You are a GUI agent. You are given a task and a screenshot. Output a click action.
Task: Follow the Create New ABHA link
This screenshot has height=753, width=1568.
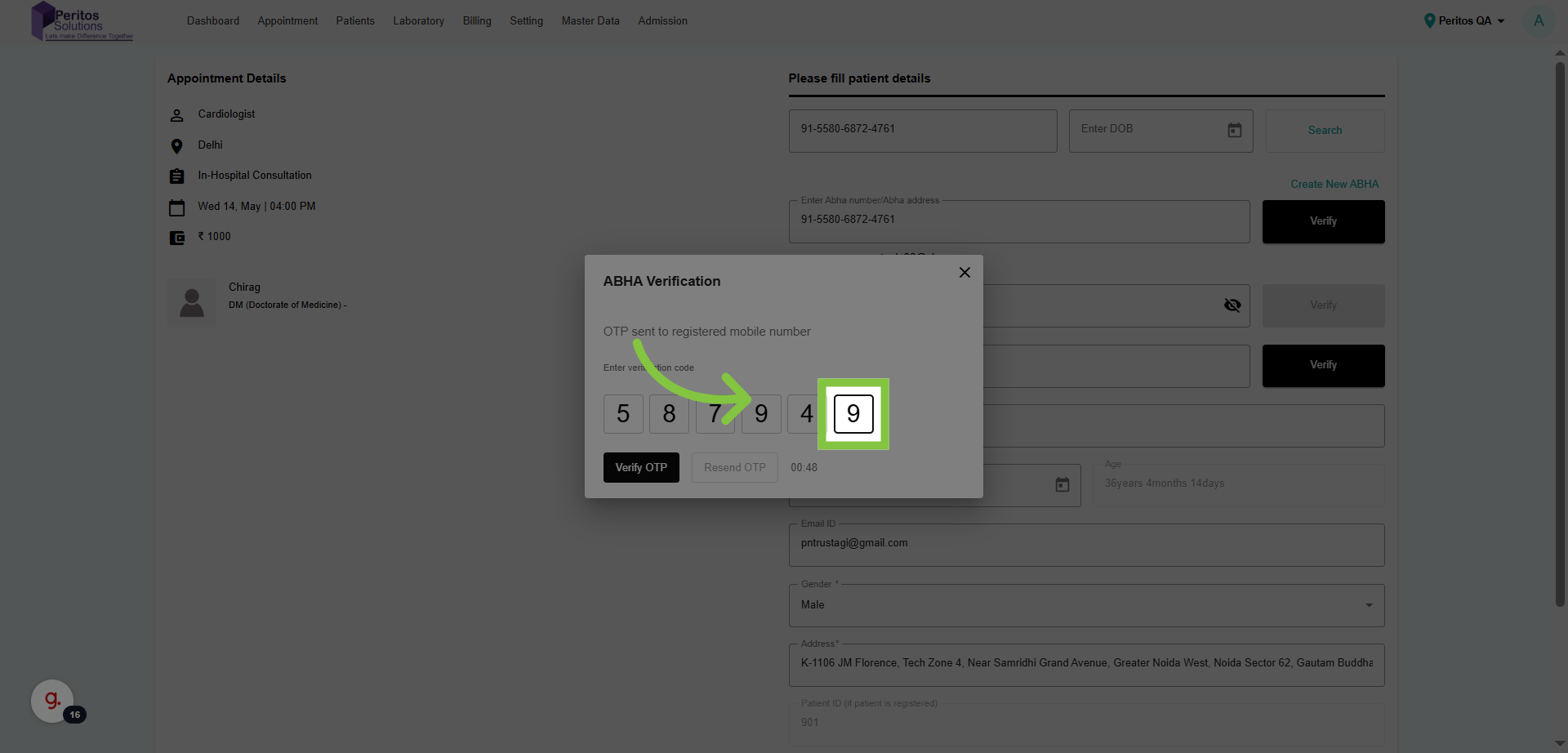click(1334, 185)
